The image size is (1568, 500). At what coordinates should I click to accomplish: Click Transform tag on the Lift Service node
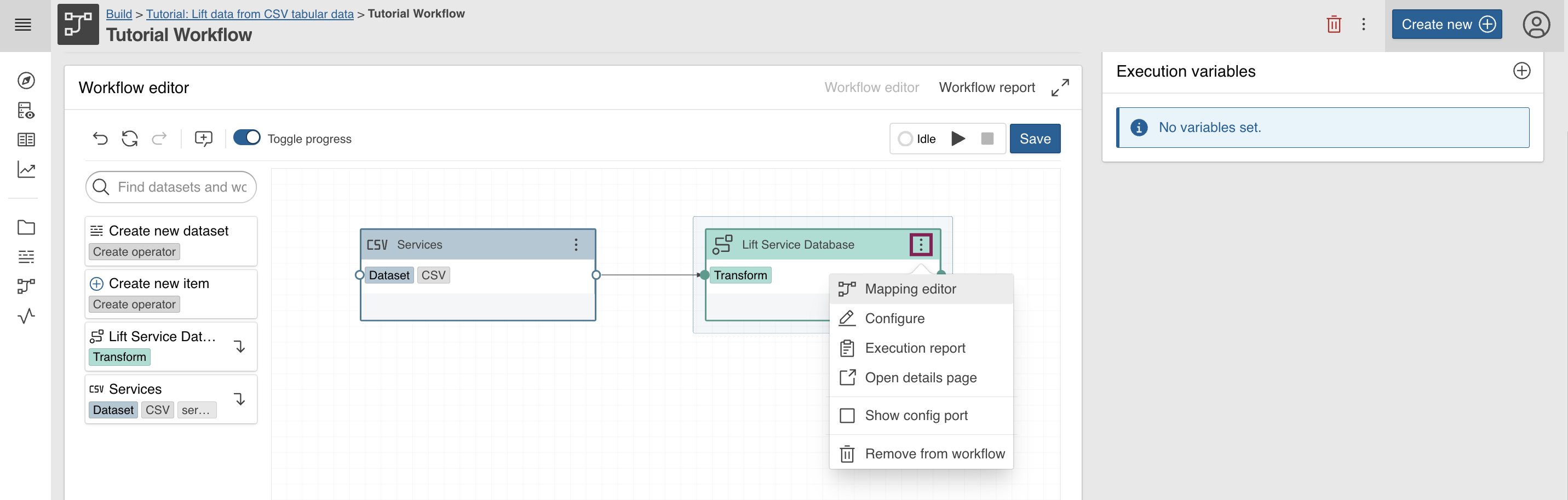[740, 275]
